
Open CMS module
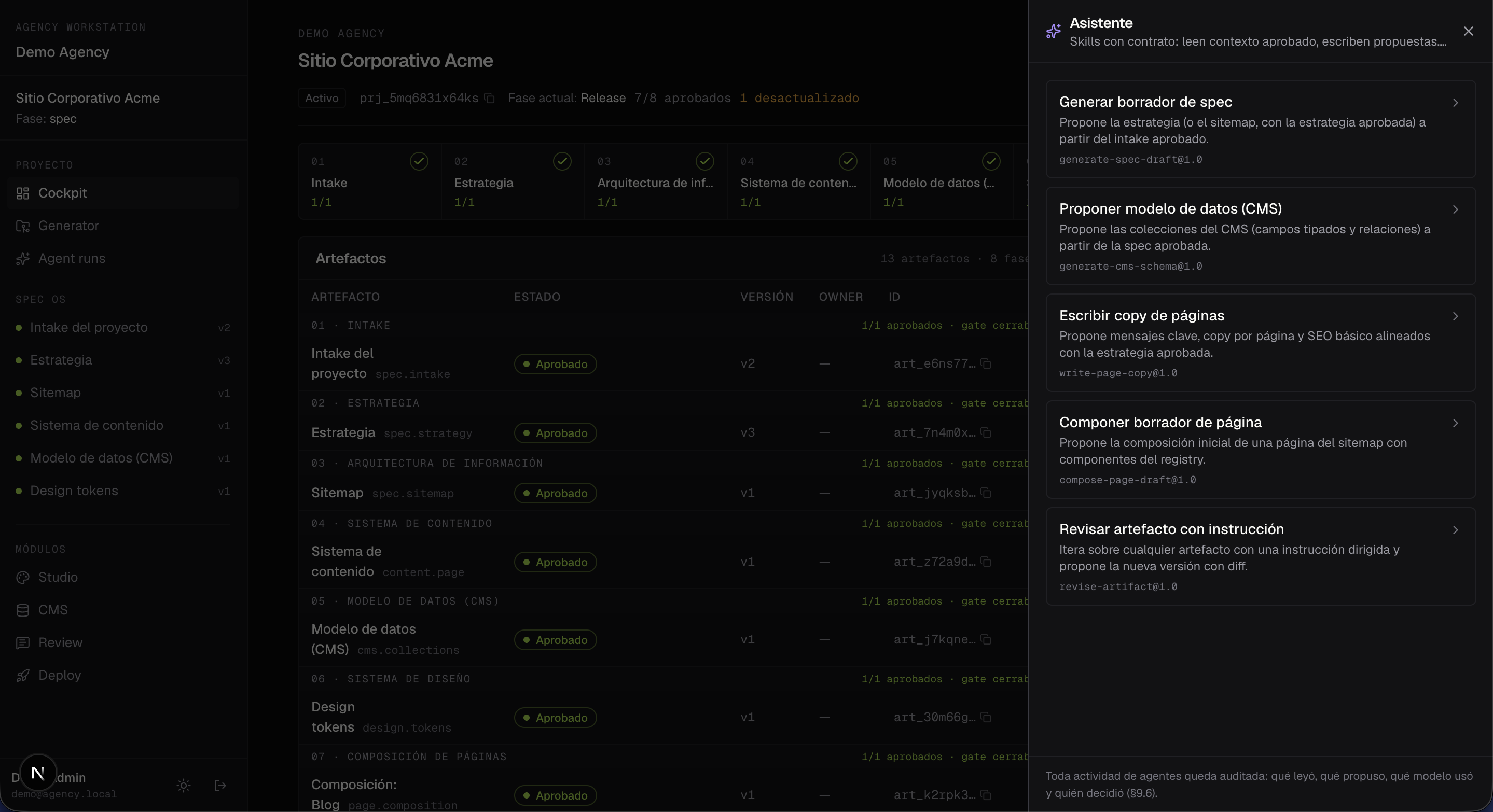(123, 610)
